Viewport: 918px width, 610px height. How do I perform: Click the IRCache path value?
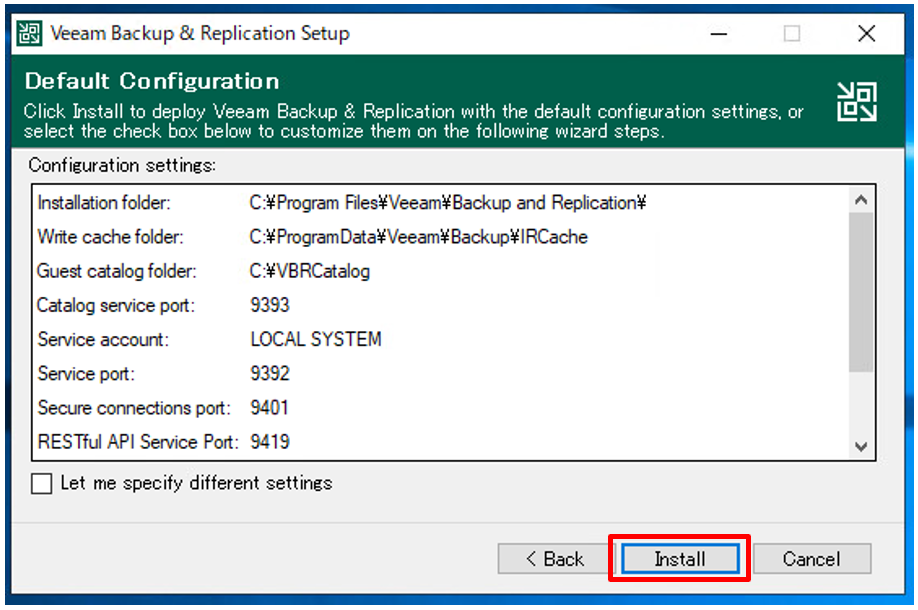tap(419, 237)
